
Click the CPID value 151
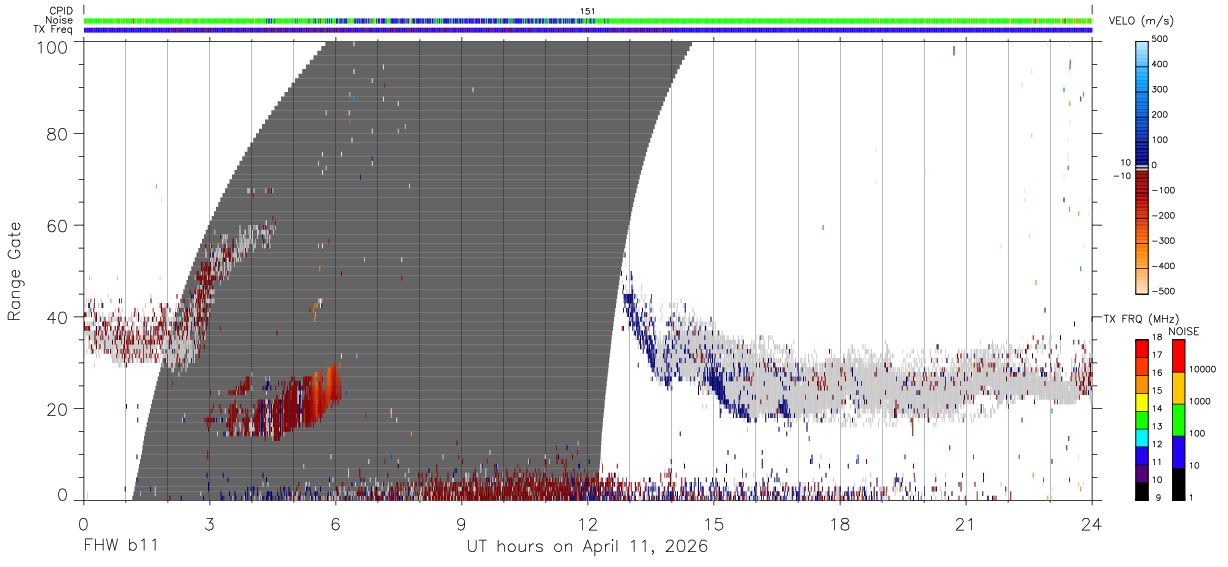coord(588,11)
